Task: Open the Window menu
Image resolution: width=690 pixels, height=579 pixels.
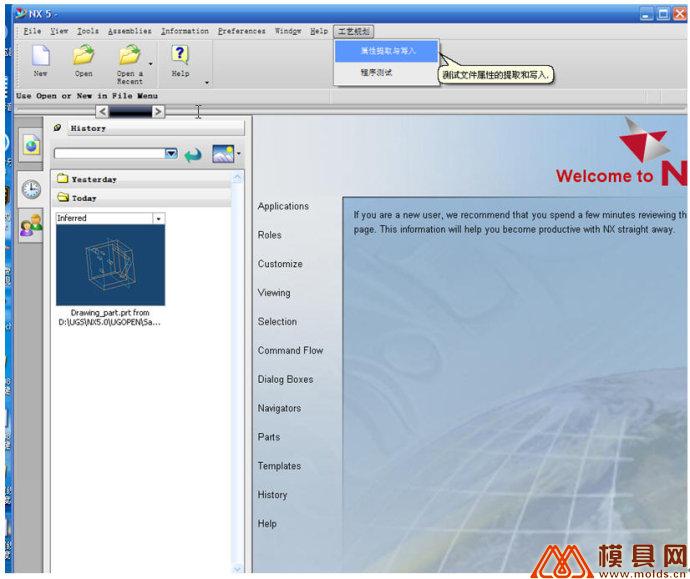Action: click(x=288, y=31)
